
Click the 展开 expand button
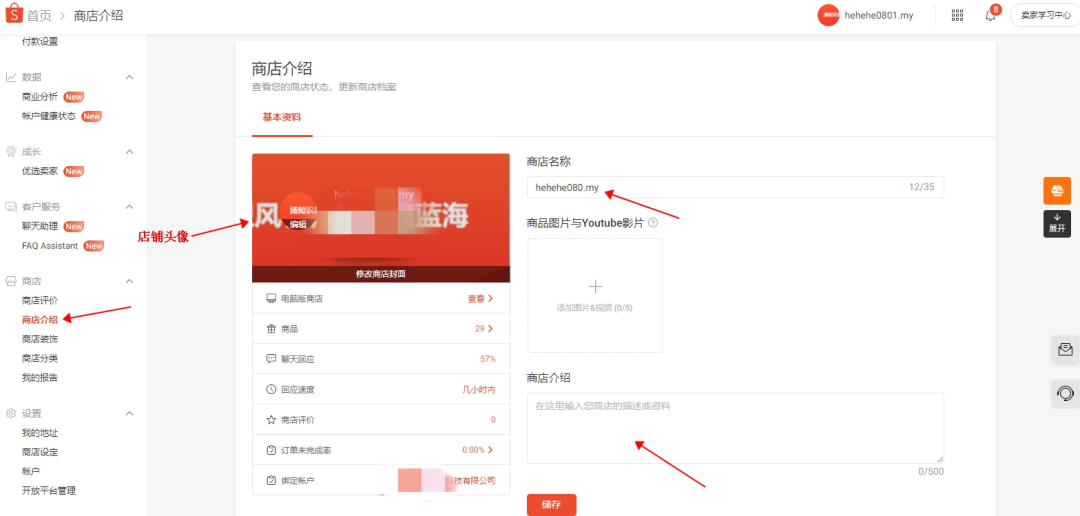1057,224
